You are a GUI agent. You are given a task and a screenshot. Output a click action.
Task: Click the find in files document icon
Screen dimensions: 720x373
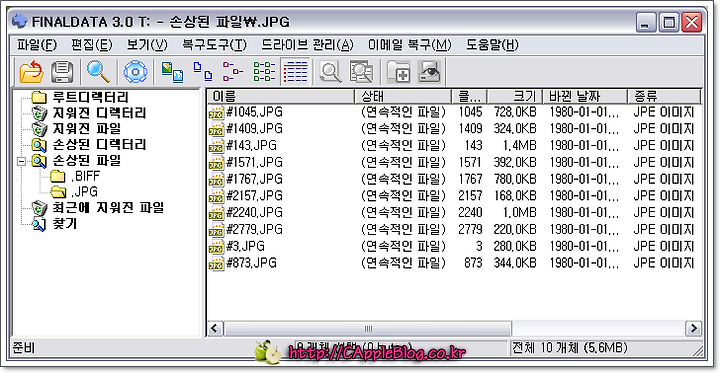(x=361, y=72)
